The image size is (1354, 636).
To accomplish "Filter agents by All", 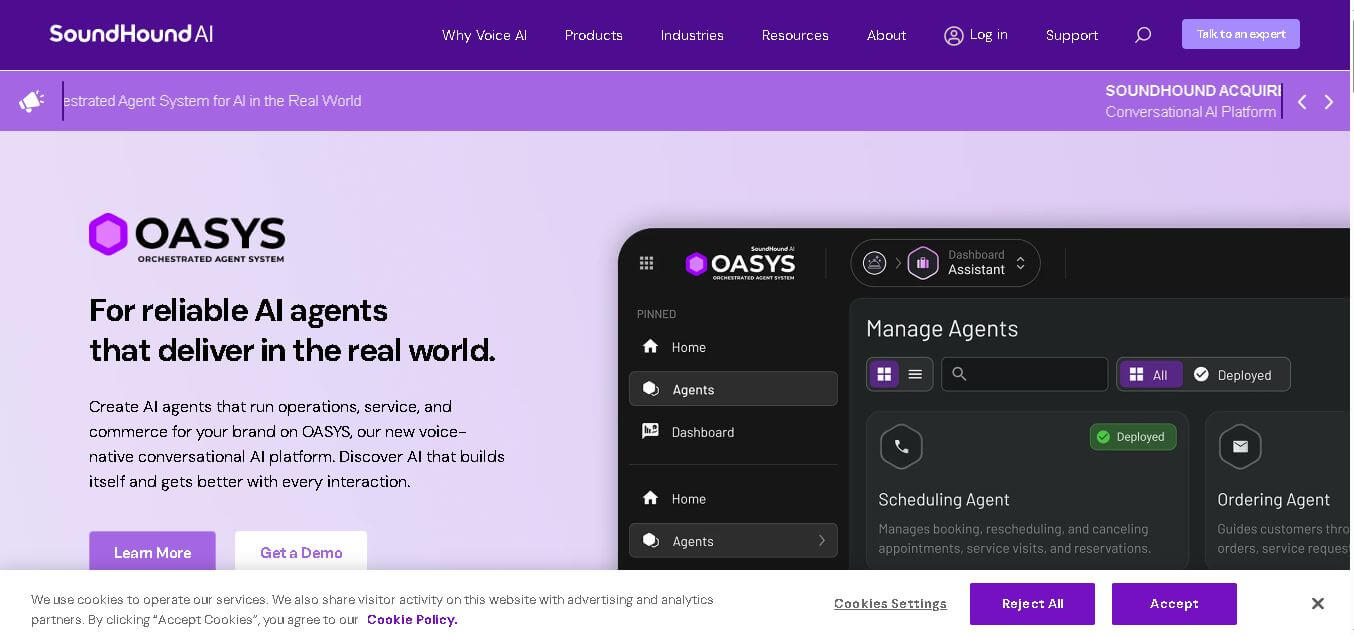I will (1150, 375).
